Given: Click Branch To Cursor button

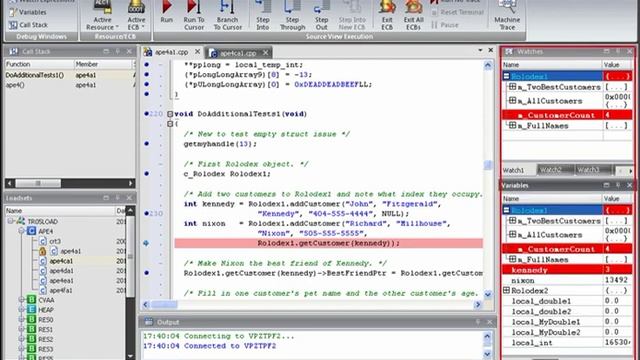Looking at the screenshot, I should [227, 16].
